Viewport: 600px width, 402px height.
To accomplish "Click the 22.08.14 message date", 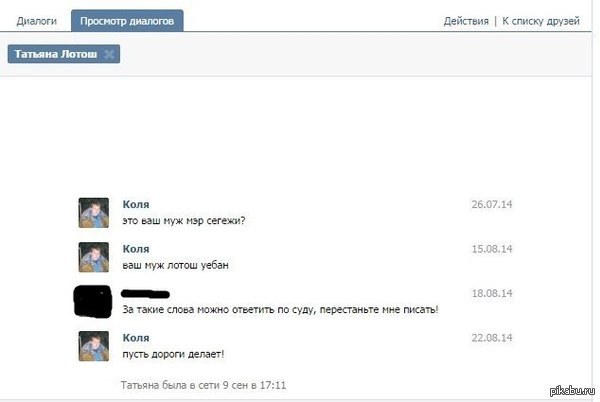I will coord(491,338).
